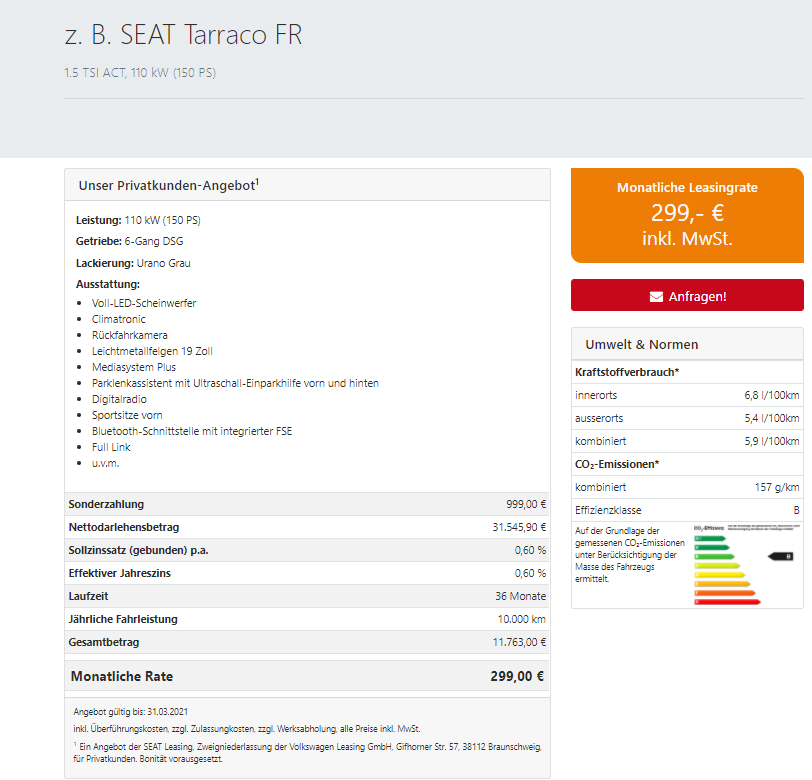Select the value '10.000 km'
The width and height of the screenshot is (812, 780).
coord(521,619)
